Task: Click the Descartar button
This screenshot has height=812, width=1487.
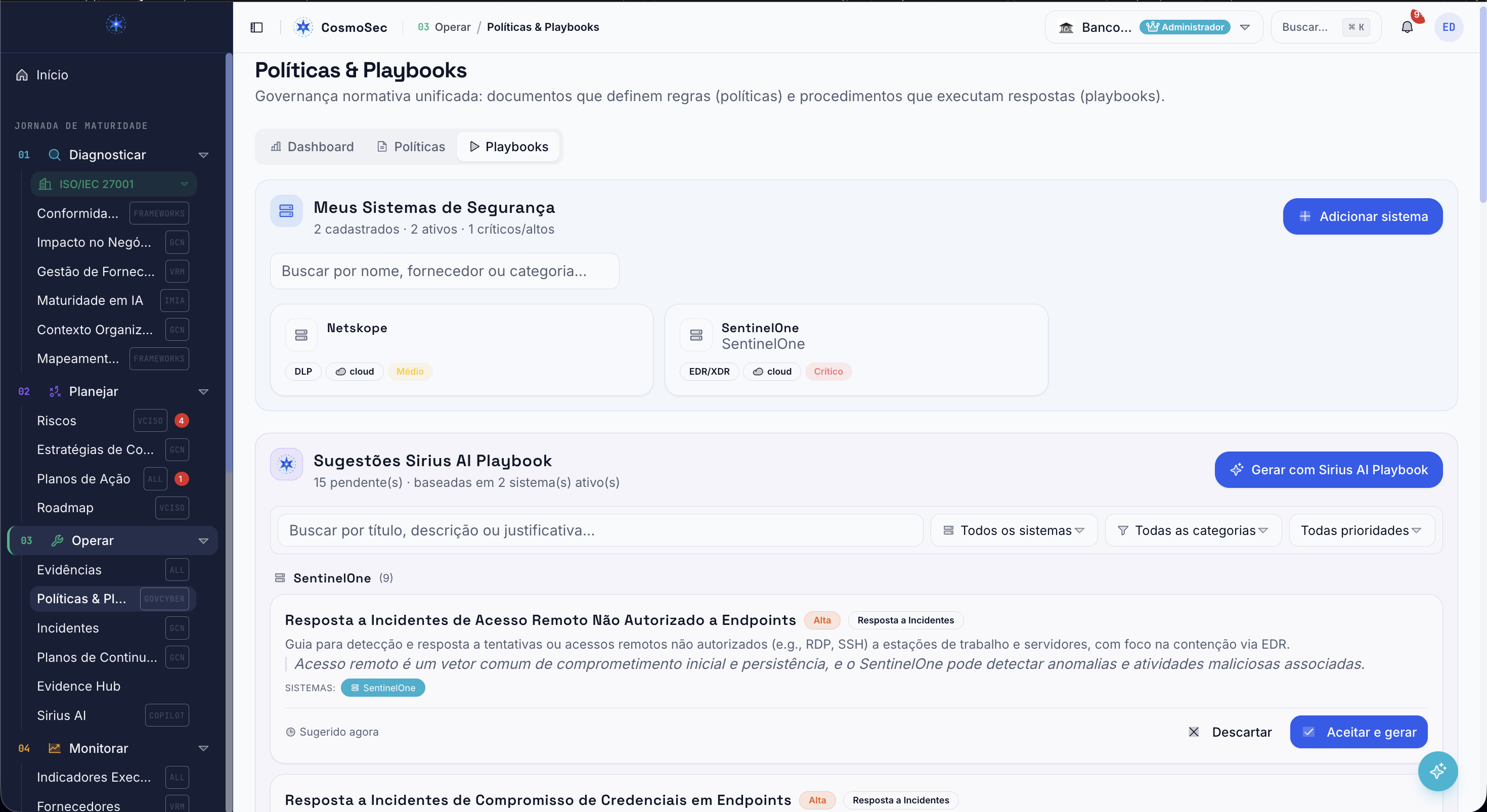Action: (x=1230, y=732)
